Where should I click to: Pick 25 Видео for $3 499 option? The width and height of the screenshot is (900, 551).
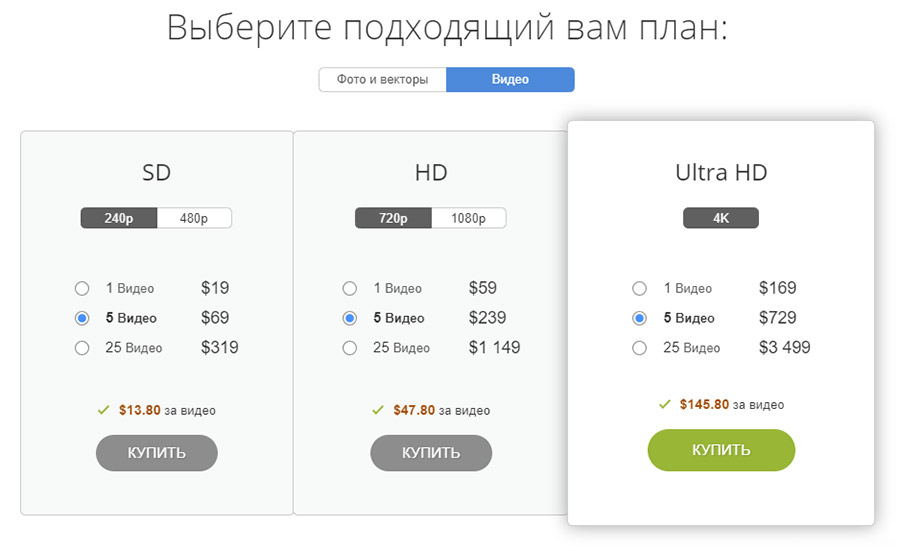point(640,349)
